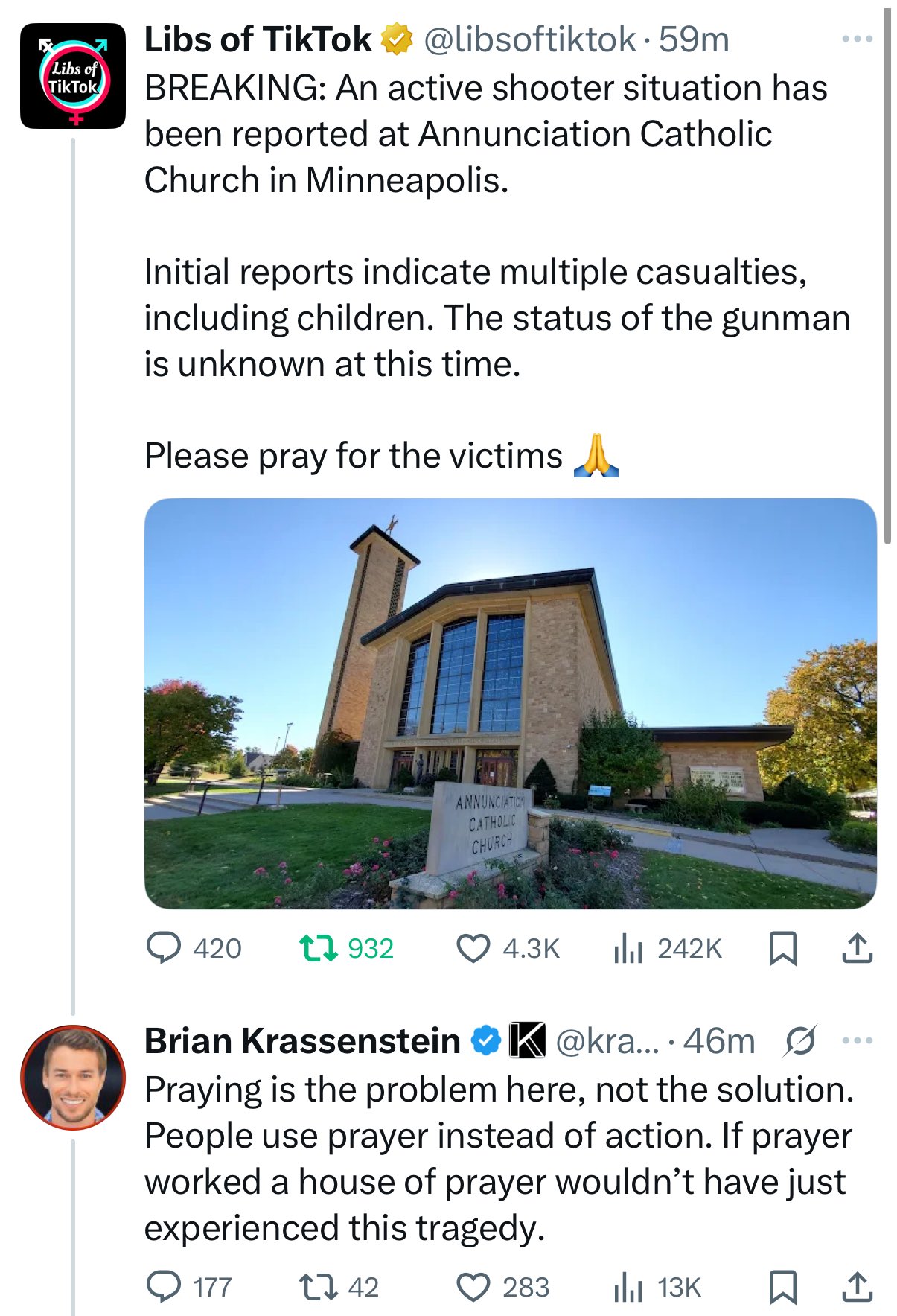Open the @libsoftiktok handle link
The width and height of the screenshot is (897, 1316).
530,39
